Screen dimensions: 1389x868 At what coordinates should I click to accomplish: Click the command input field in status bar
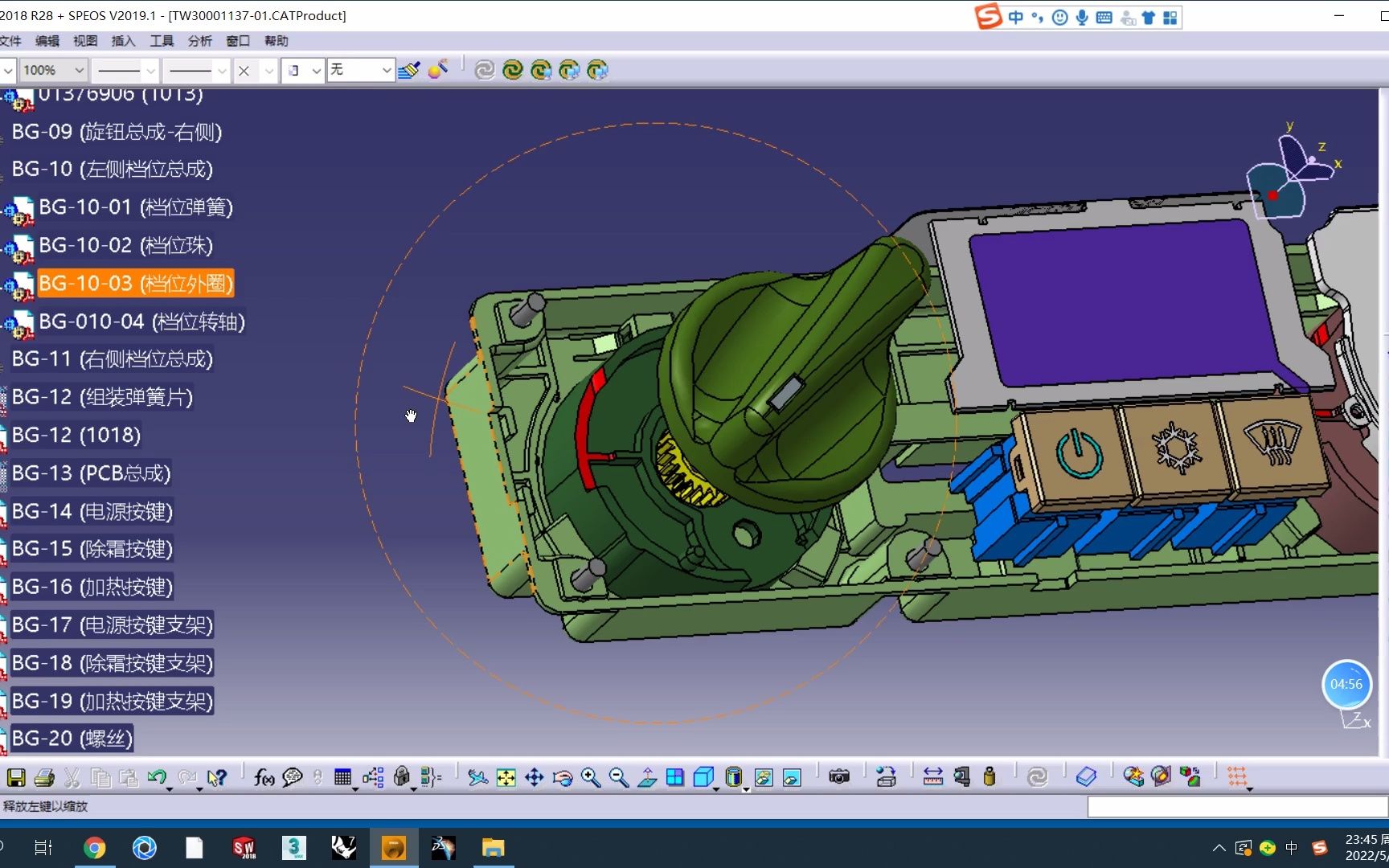[x=1238, y=806]
